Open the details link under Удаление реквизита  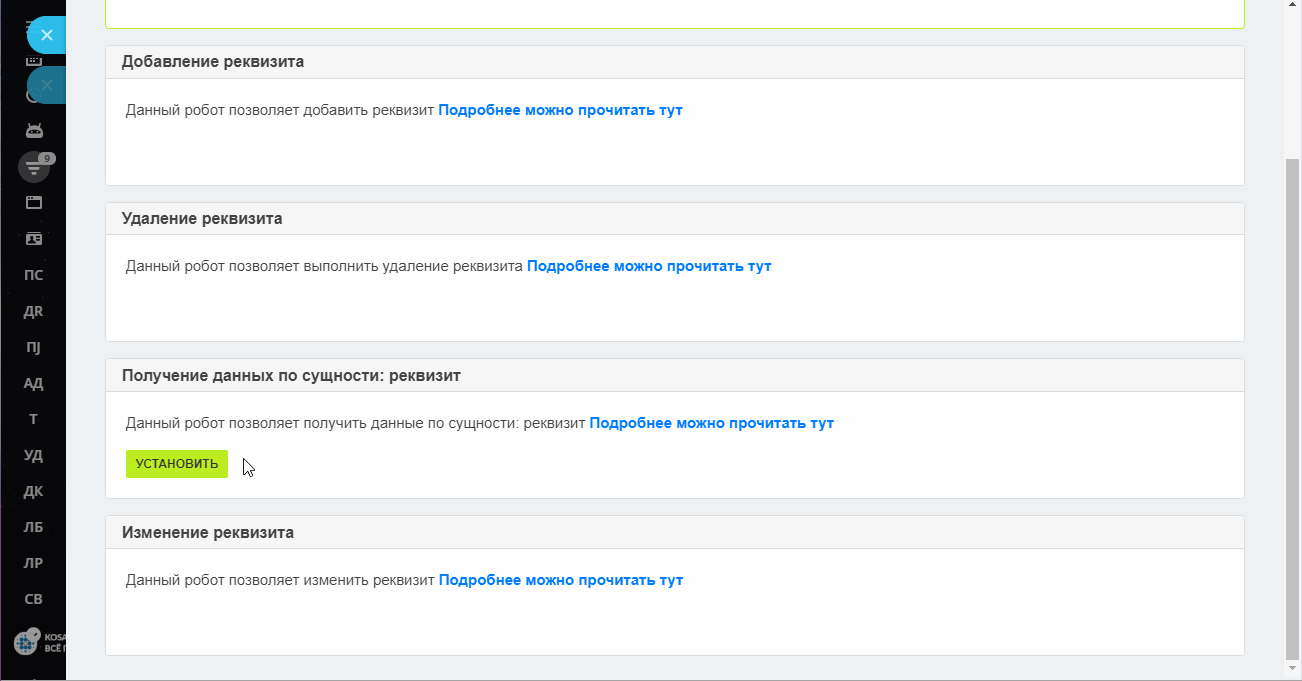click(649, 266)
